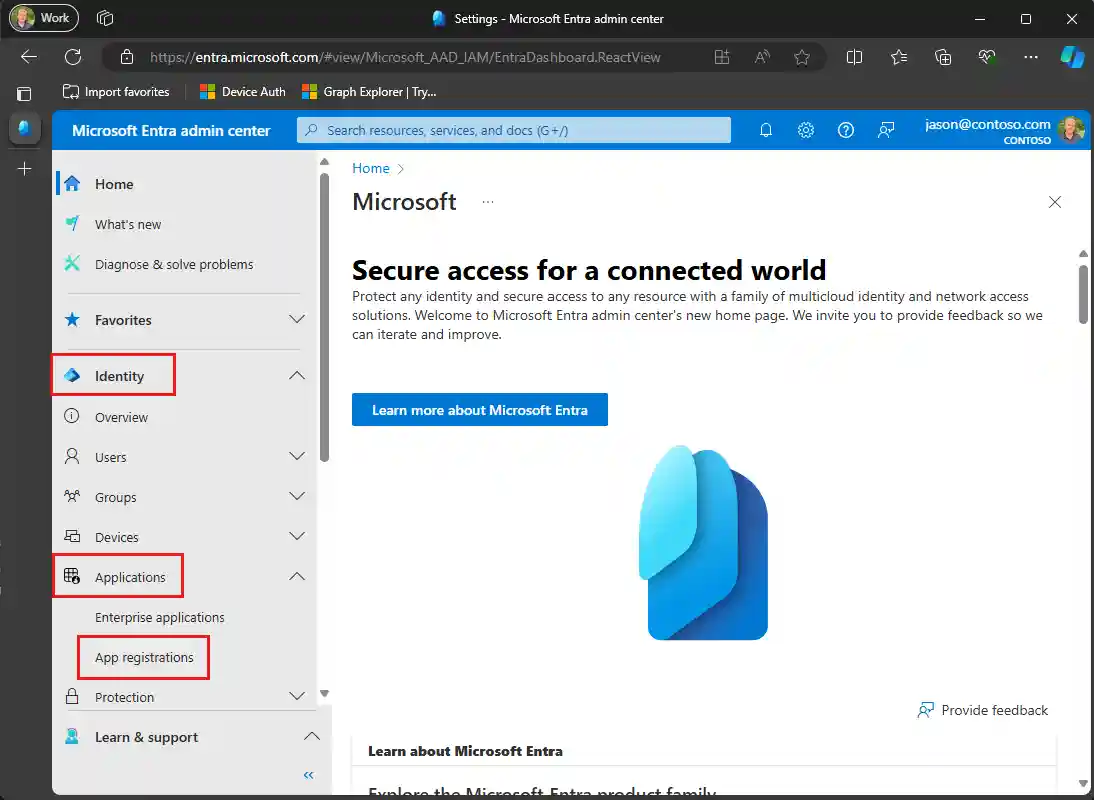Select App registrations in sidebar
This screenshot has width=1094, height=800.
(144, 657)
